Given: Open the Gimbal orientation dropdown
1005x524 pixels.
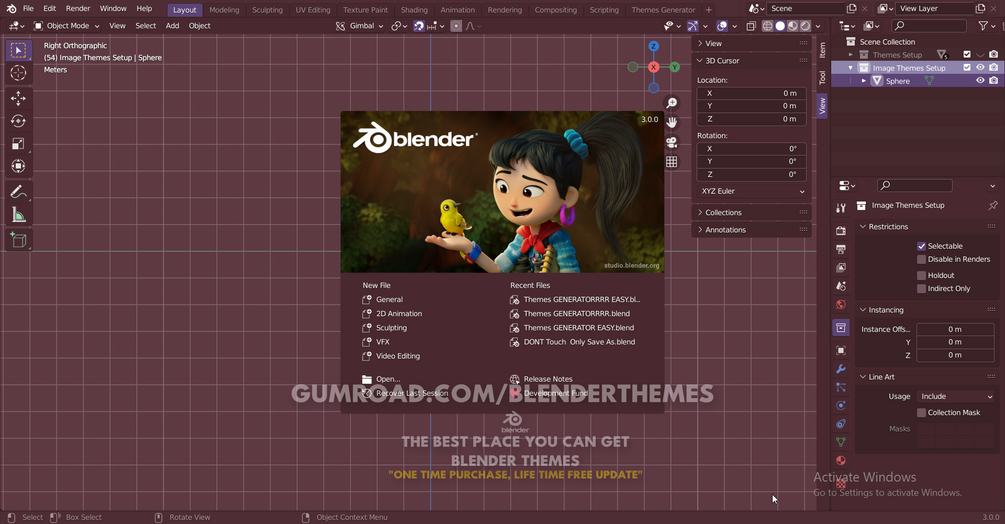Looking at the screenshot, I should point(360,26).
